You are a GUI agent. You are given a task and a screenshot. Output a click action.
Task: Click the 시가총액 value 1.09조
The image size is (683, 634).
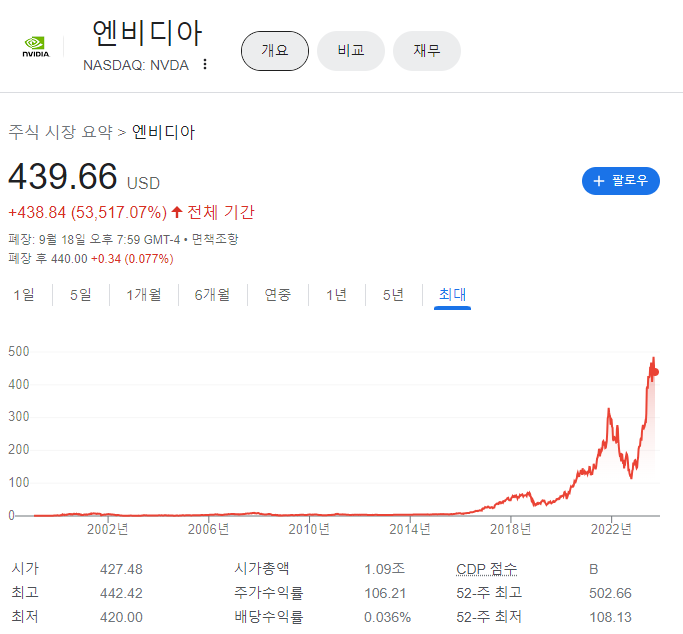point(385,569)
